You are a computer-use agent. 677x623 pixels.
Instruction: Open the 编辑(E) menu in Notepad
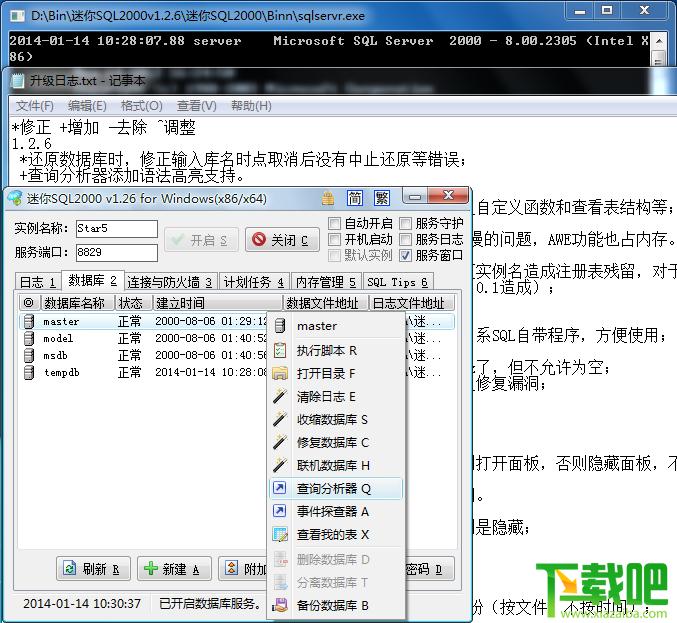coord(87,106)
